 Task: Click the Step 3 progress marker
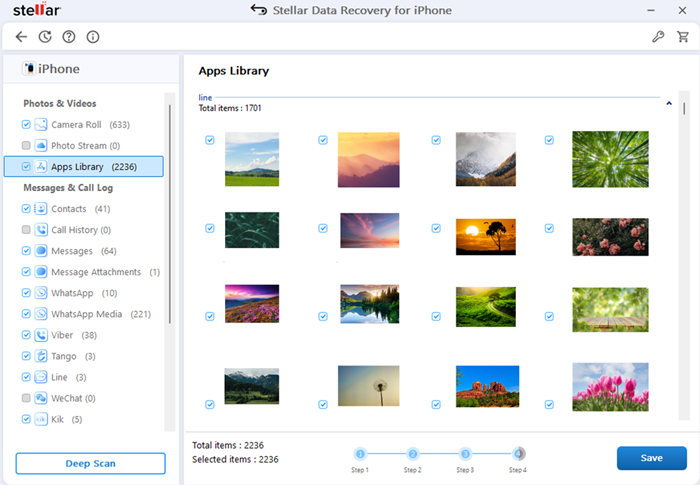[465, 454]
